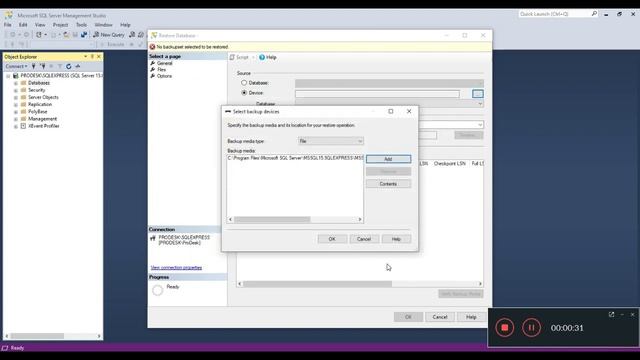Click the Connect Object Explorer plug icon
Viewport: 640px width, 360px height.
click(x=33, y=66)
